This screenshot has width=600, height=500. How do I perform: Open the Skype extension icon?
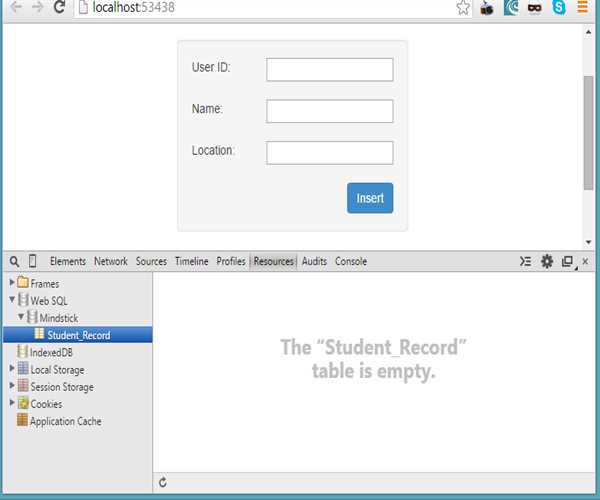(558, 8)
